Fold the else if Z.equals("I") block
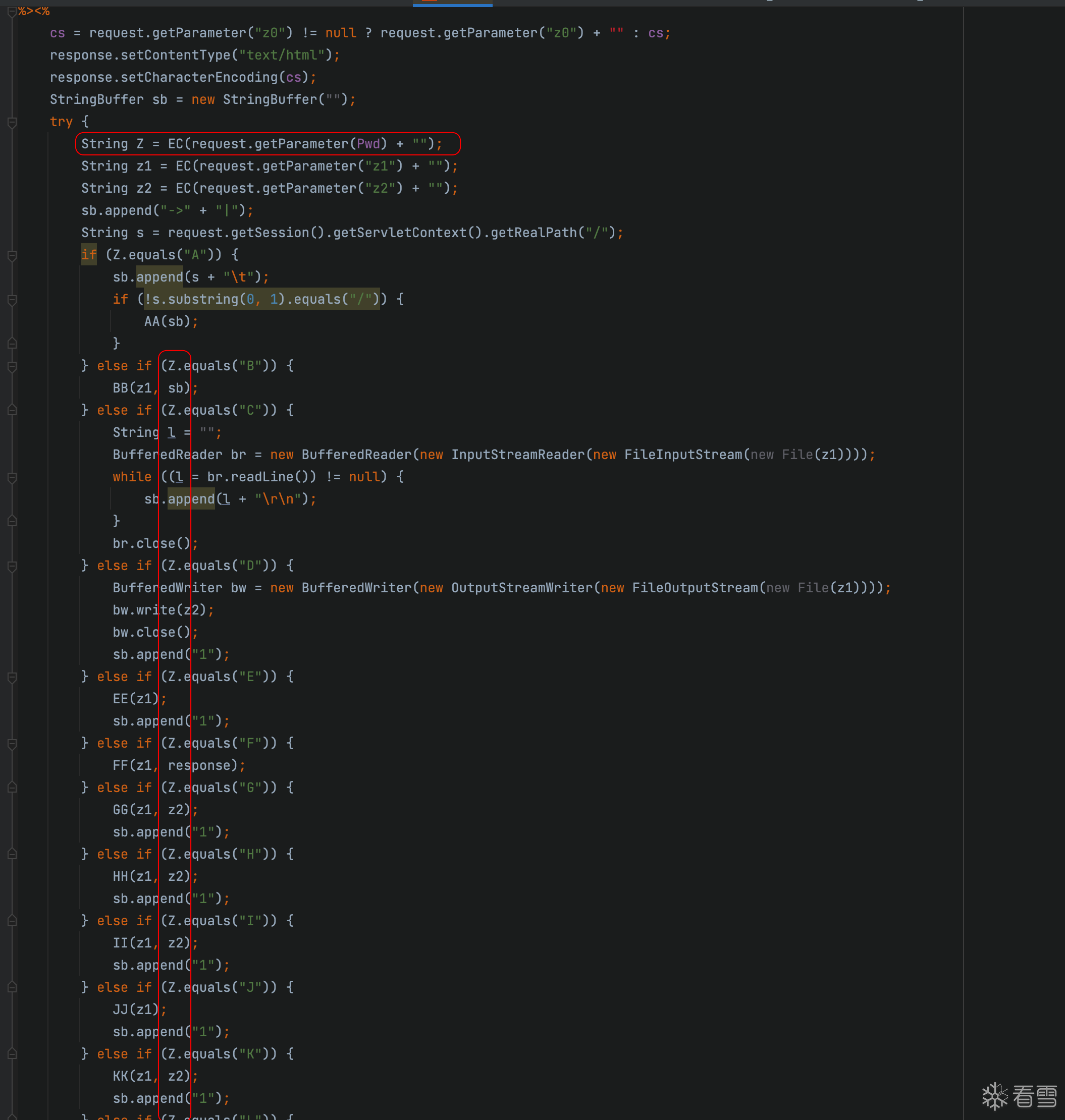 pyautogui.click(x=12, y=921)
